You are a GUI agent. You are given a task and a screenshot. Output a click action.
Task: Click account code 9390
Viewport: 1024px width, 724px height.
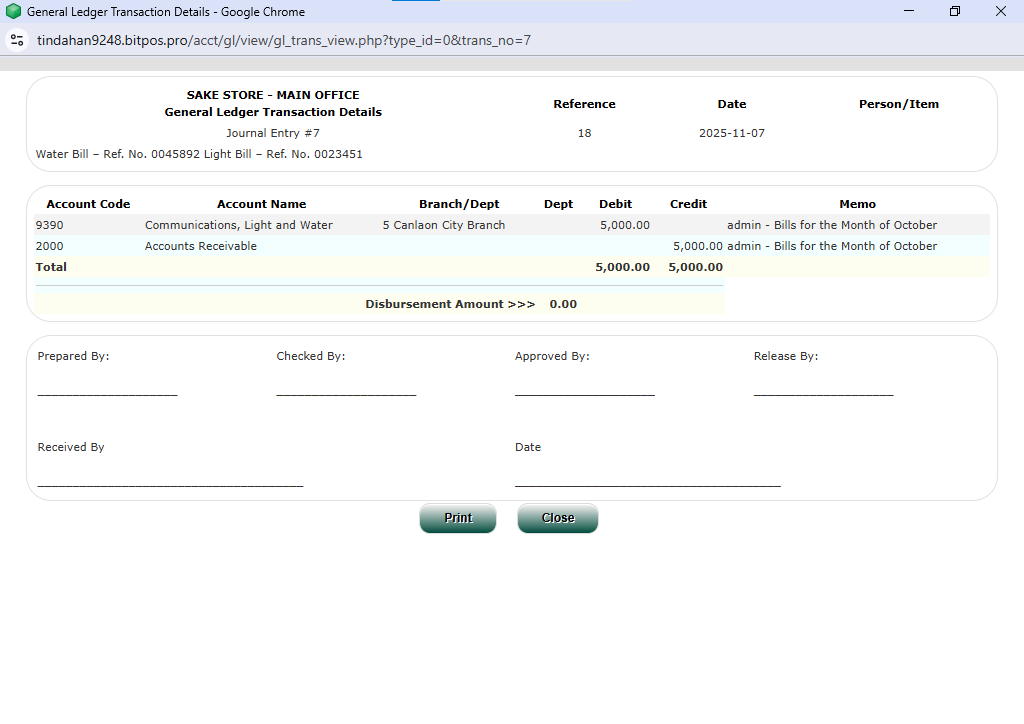50,225
